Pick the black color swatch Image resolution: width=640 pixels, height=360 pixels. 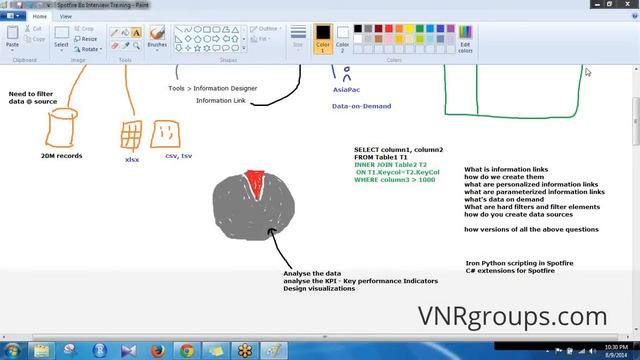tap(358, 28)
